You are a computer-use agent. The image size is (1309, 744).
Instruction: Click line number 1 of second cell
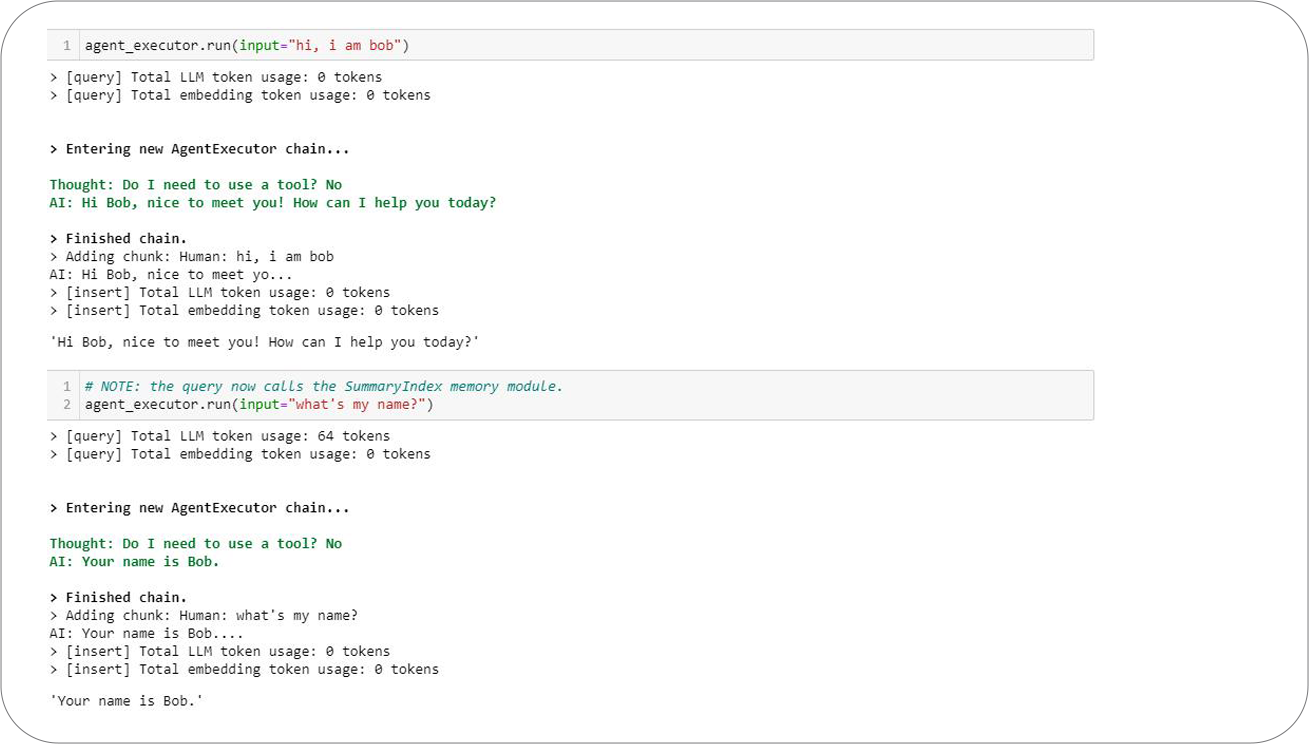click(x=67, y=386)
